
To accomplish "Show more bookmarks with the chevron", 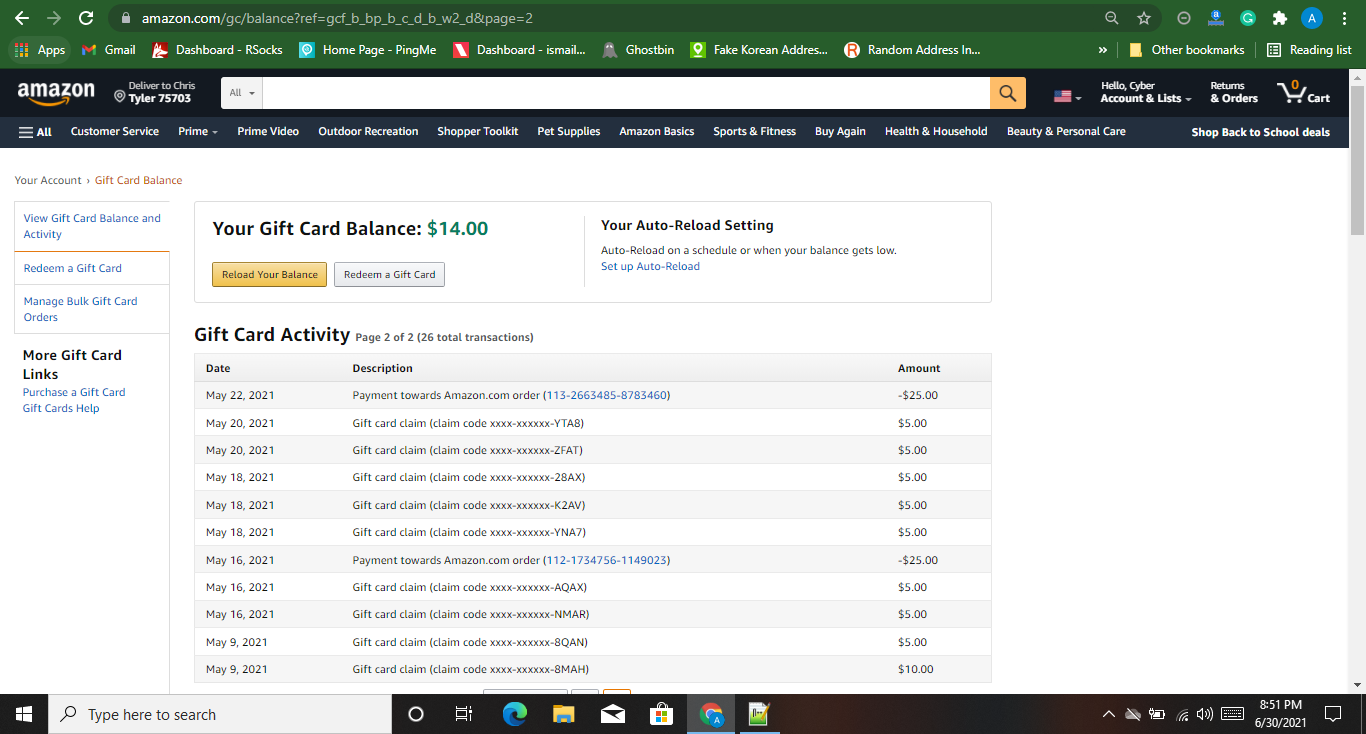I will [1103, 50].
